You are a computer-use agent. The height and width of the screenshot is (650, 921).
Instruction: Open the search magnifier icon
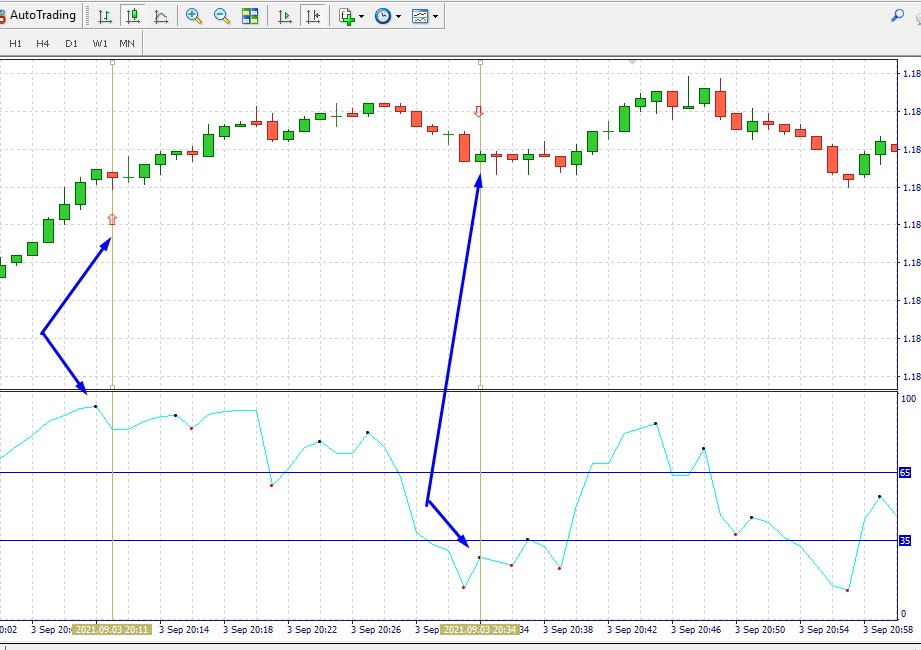click(897, 16)
